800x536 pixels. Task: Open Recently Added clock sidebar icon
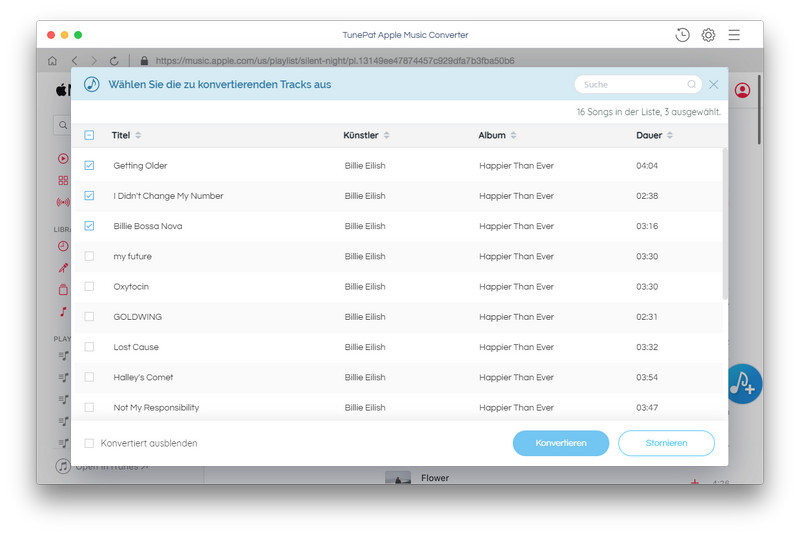[63, 246]
